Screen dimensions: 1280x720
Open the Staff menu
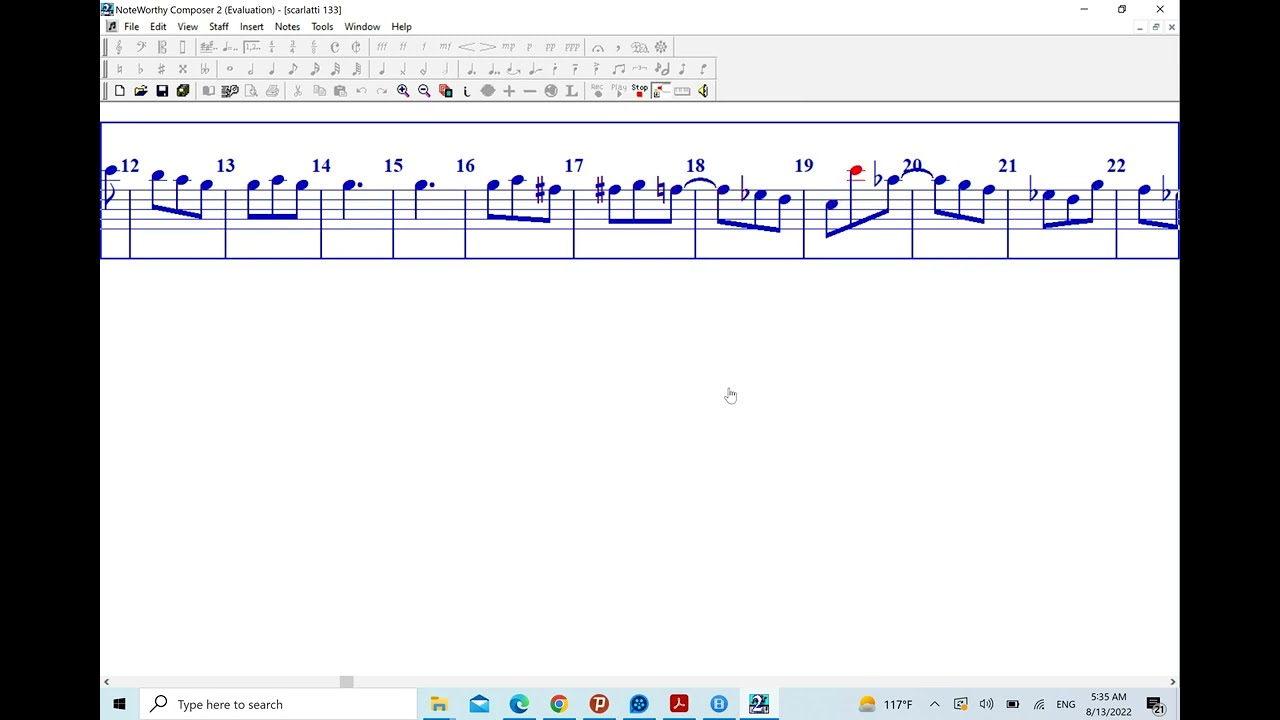click(x=219, y=27)
